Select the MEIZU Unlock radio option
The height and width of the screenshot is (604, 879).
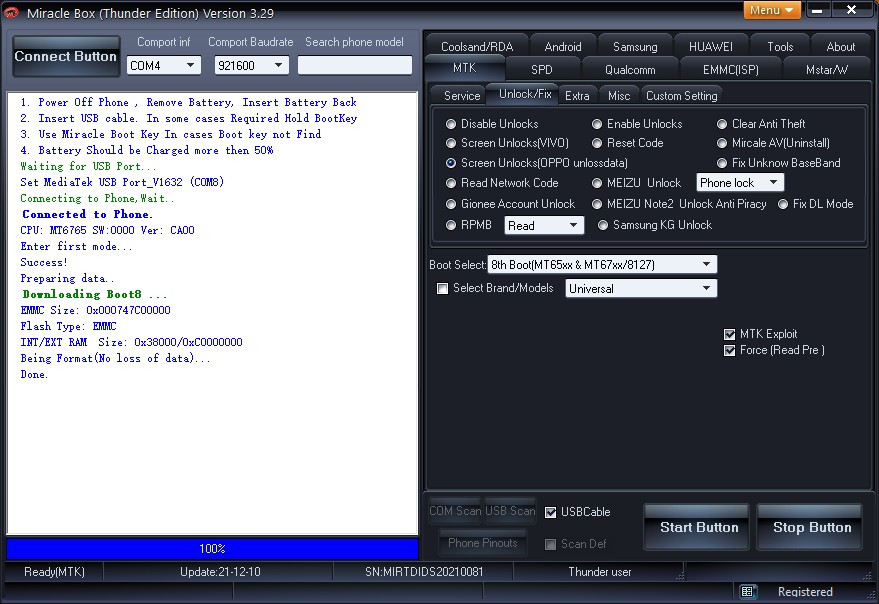click(x=597, y=183)
